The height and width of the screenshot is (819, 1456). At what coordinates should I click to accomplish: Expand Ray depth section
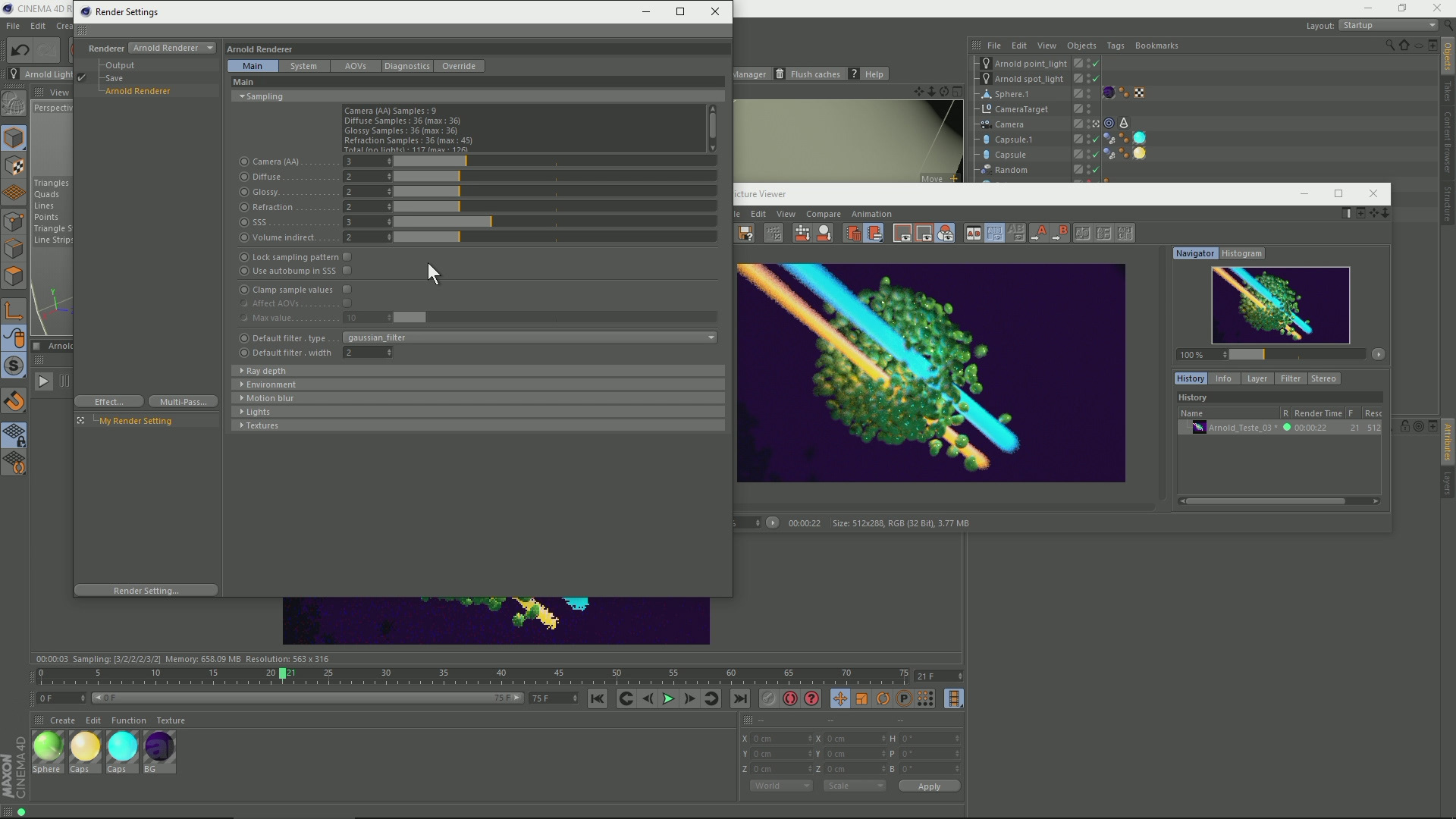tap(478, 371)
